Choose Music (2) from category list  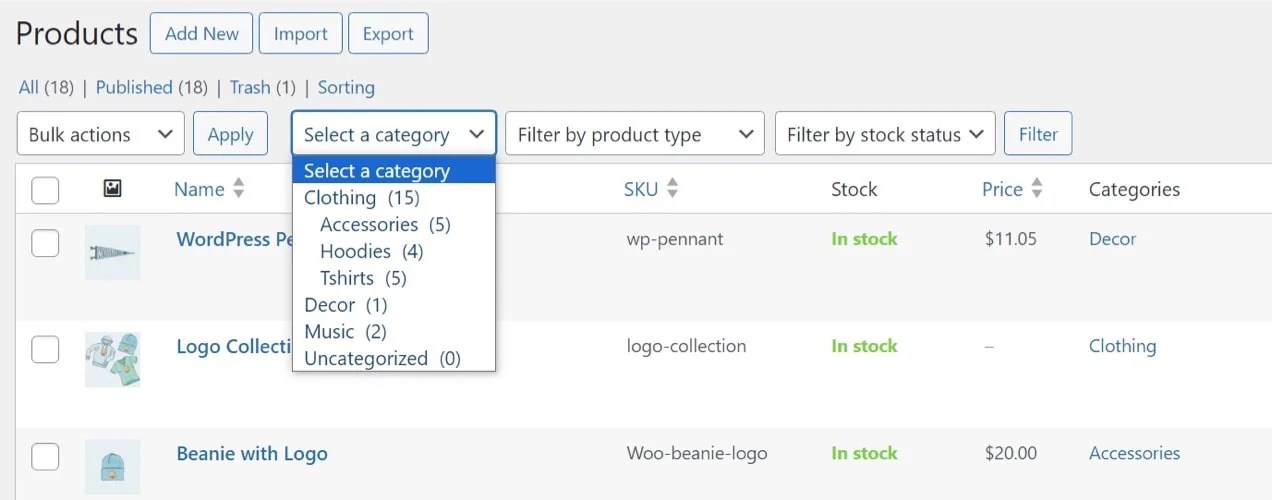[x=345, y=331]
